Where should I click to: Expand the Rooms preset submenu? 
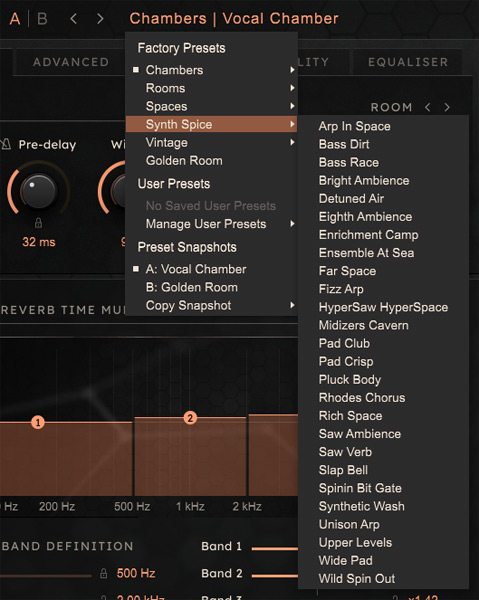pos(212,88)
